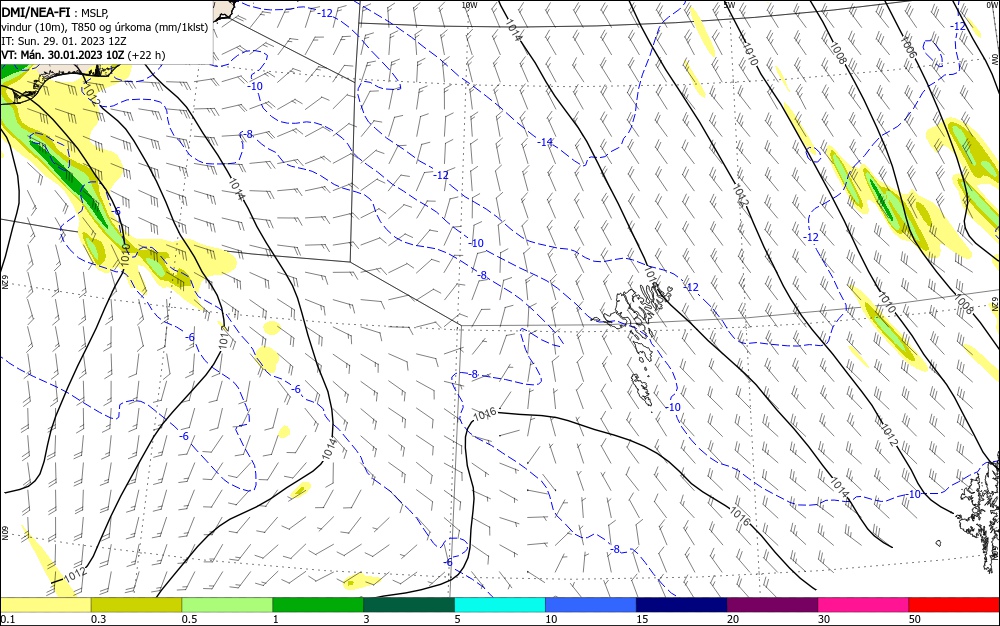1000x626 pixels.
Task: Select the dark green 3 mm legend swatch
Action: point(409,605)
